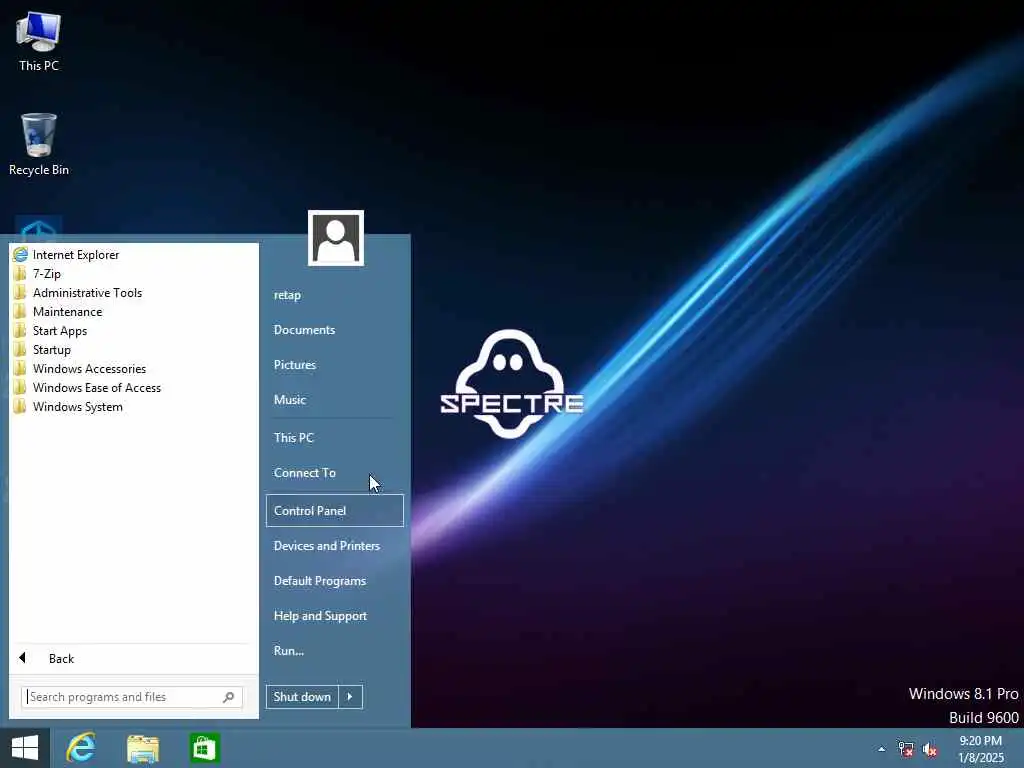Open the Windows Store taskbar icon
The image size is (1024, 768).
tap(204, 748)
